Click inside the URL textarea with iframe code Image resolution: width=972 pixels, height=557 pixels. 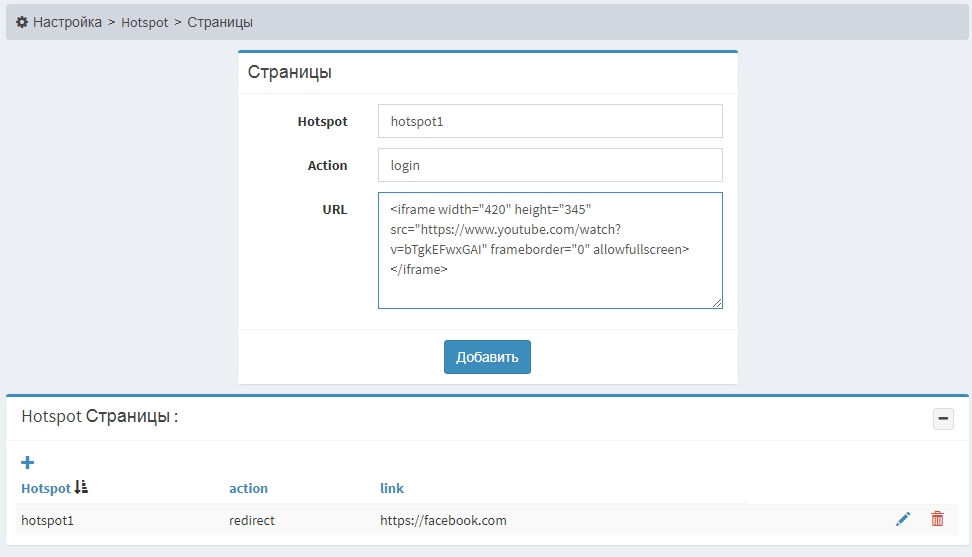pos(550,250)
